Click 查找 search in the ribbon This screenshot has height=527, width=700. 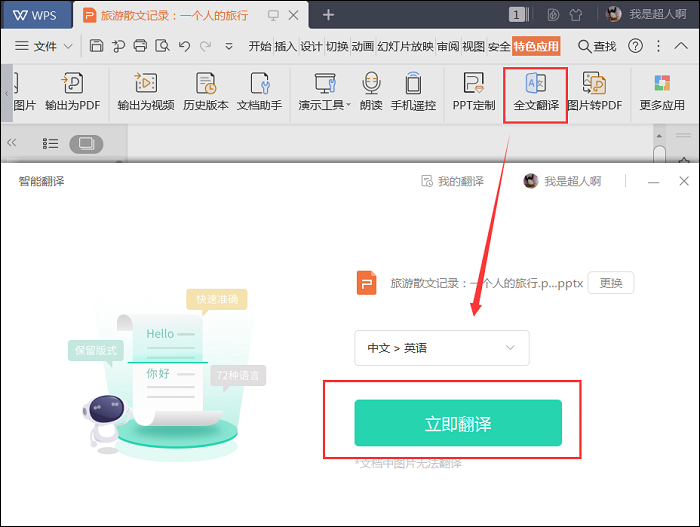(x=597, y=46)
